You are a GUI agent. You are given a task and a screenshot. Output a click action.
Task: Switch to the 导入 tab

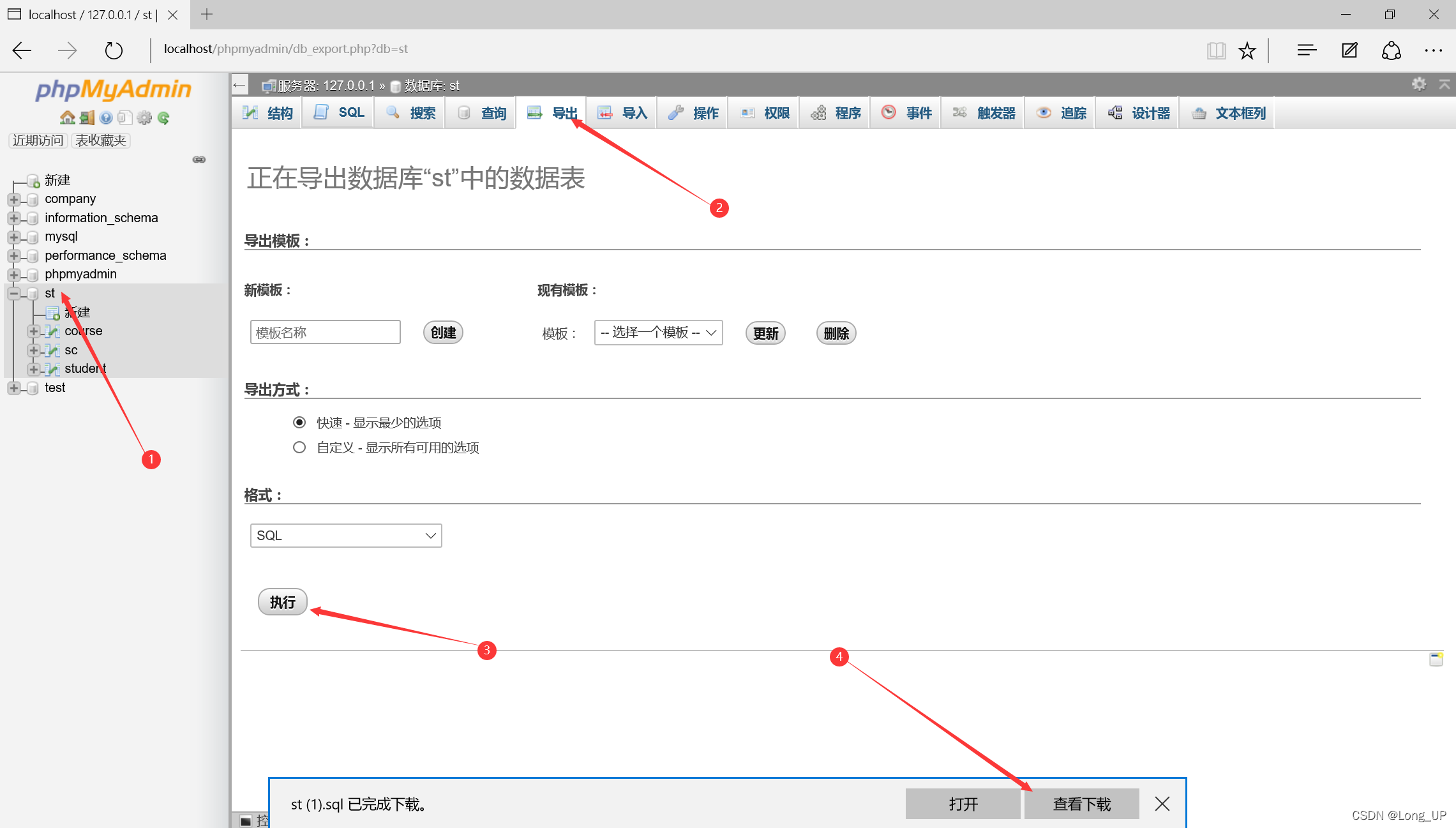pyautogui.click(x=622, y=113)
